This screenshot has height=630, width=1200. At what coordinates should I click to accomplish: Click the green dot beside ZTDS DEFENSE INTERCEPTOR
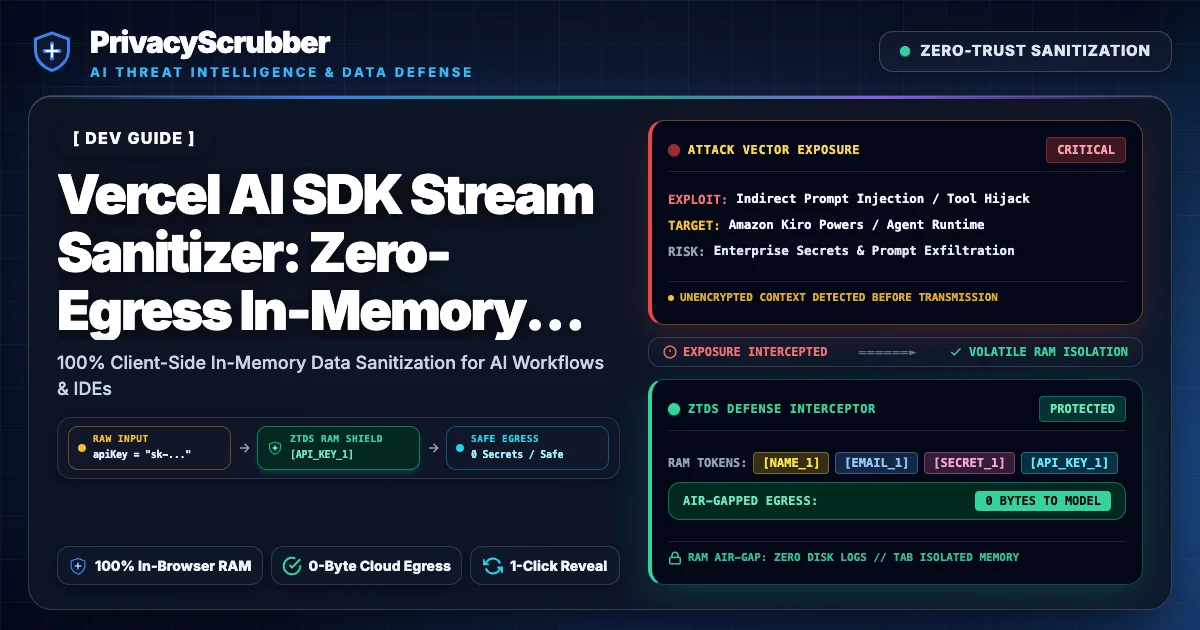674,409
